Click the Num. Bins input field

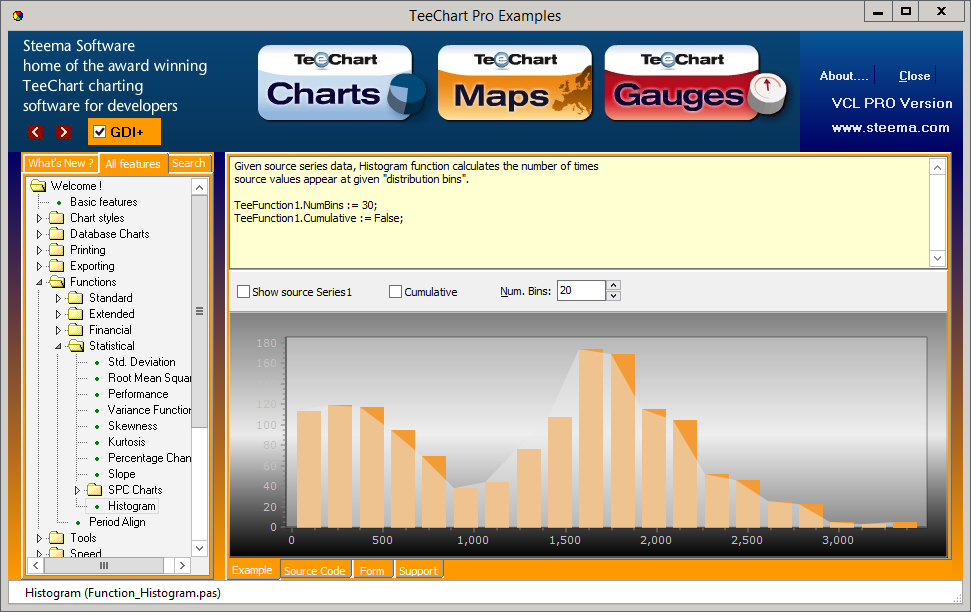(581, 291)
